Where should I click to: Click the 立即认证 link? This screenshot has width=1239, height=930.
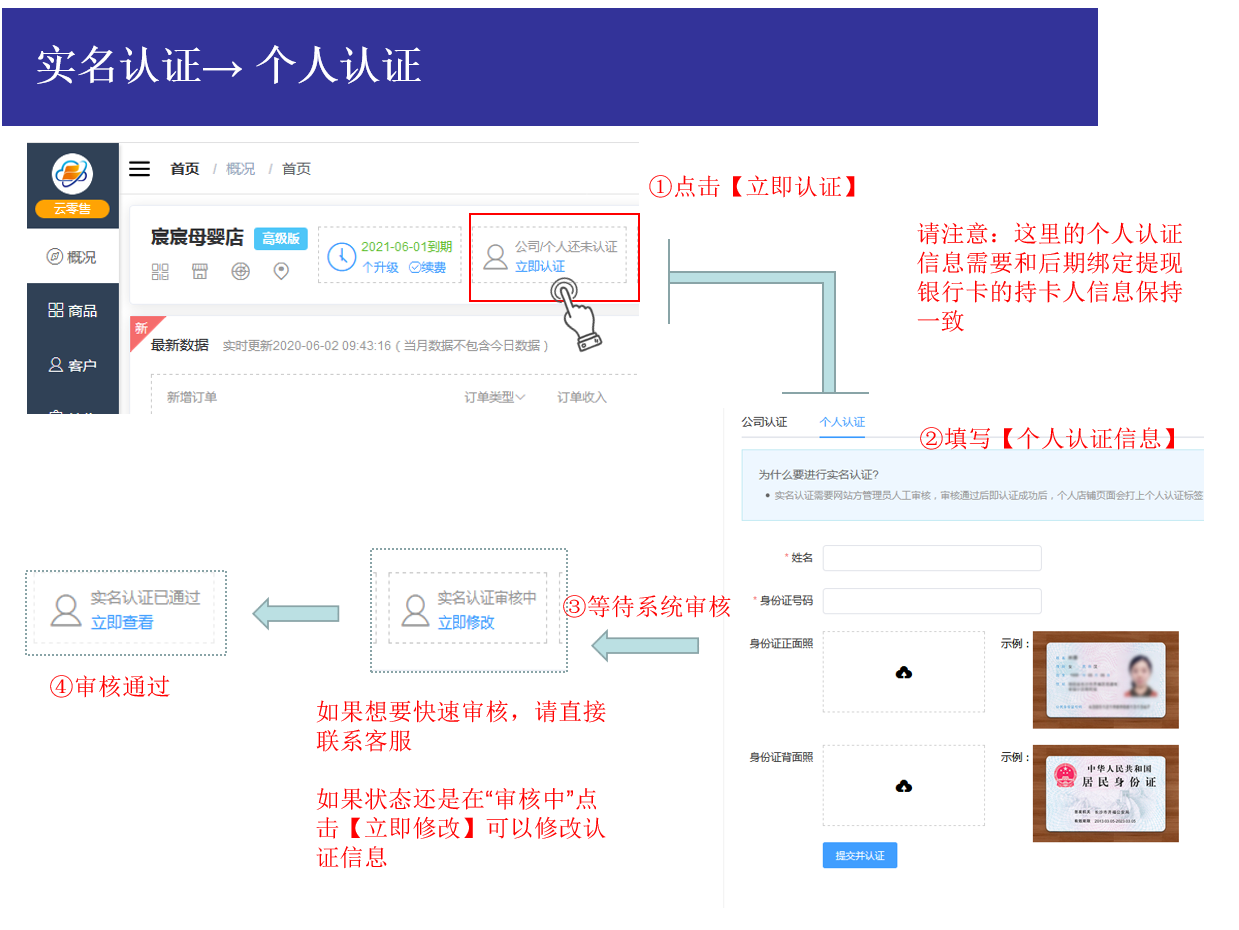click(x=540, y=267)
